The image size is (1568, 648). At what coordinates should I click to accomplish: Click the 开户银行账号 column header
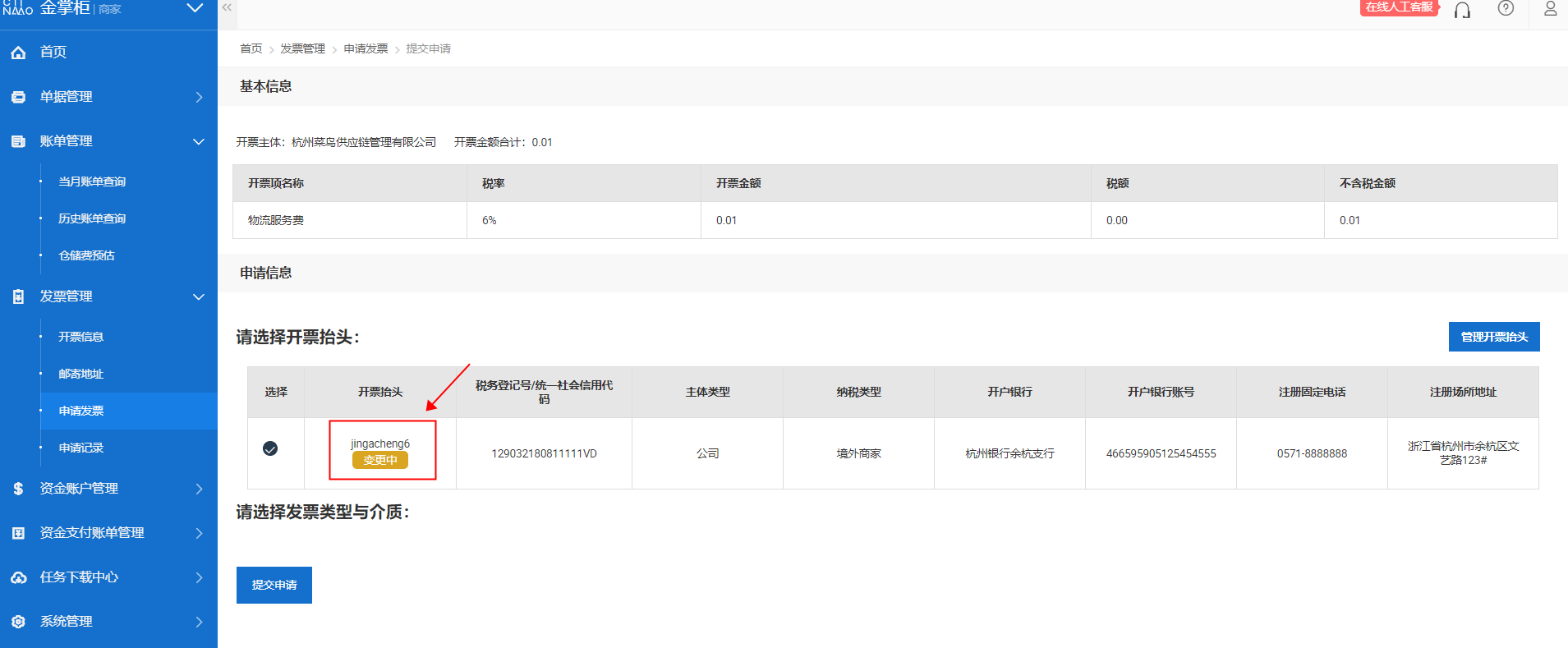tap(1161, 392)
